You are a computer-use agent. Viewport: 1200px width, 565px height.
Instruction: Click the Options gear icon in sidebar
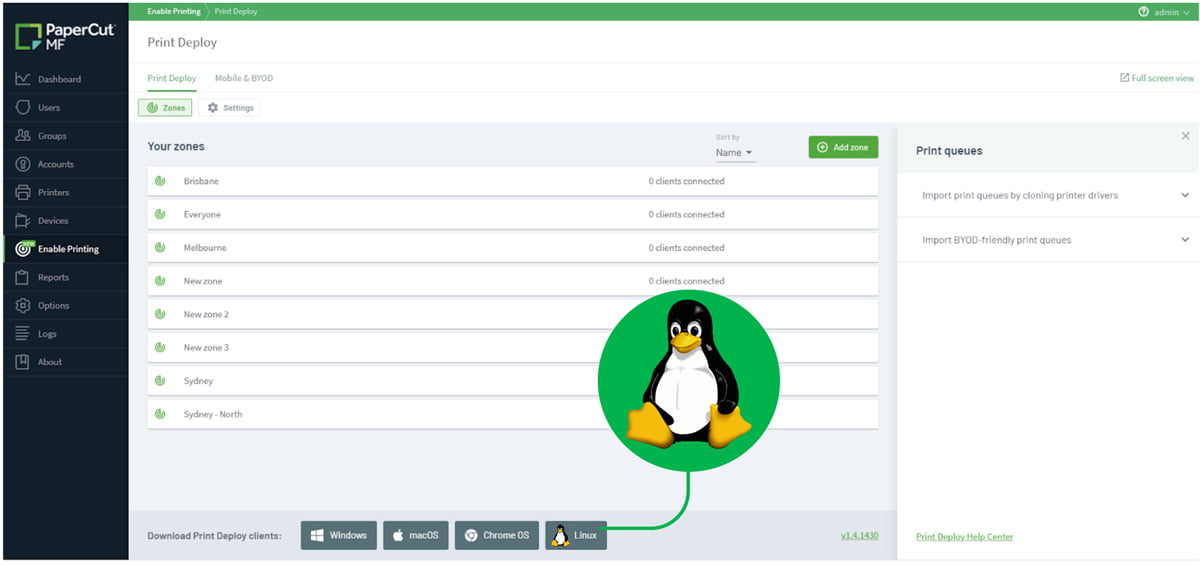[x=23, y=306]
